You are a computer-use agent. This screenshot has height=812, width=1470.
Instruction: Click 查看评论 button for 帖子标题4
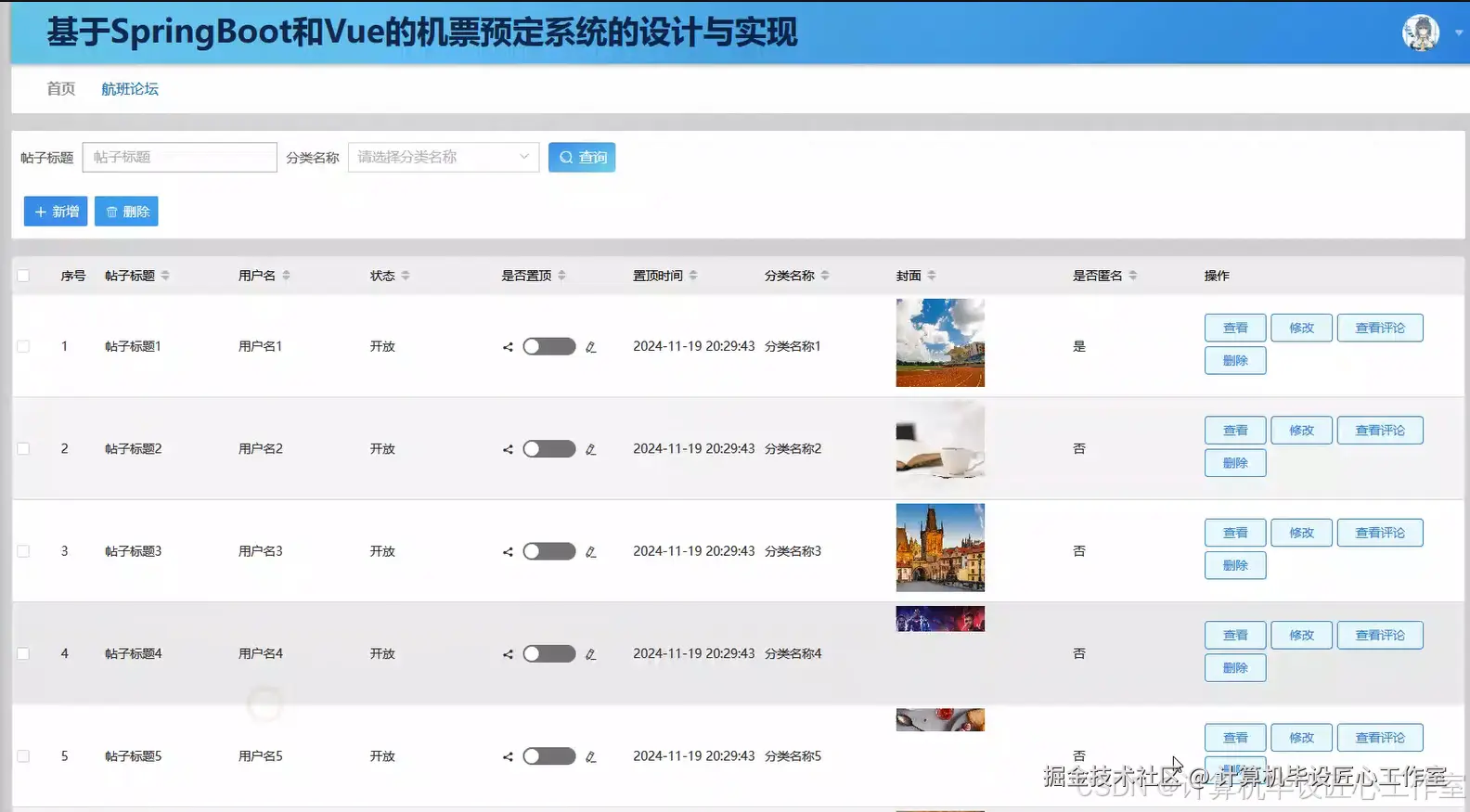tap(1380, 636)
